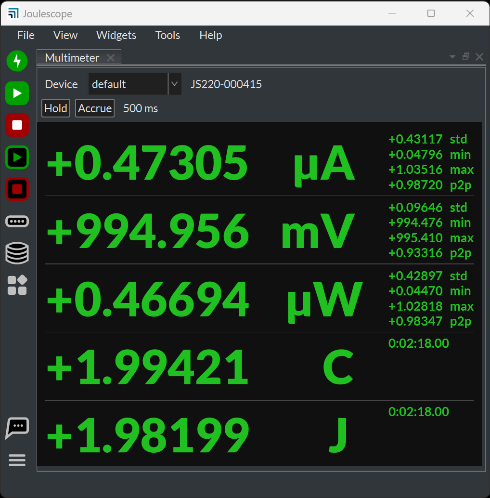Toggle the green-outlined dark play button
The image size is (490, 498).
point(17,157)
